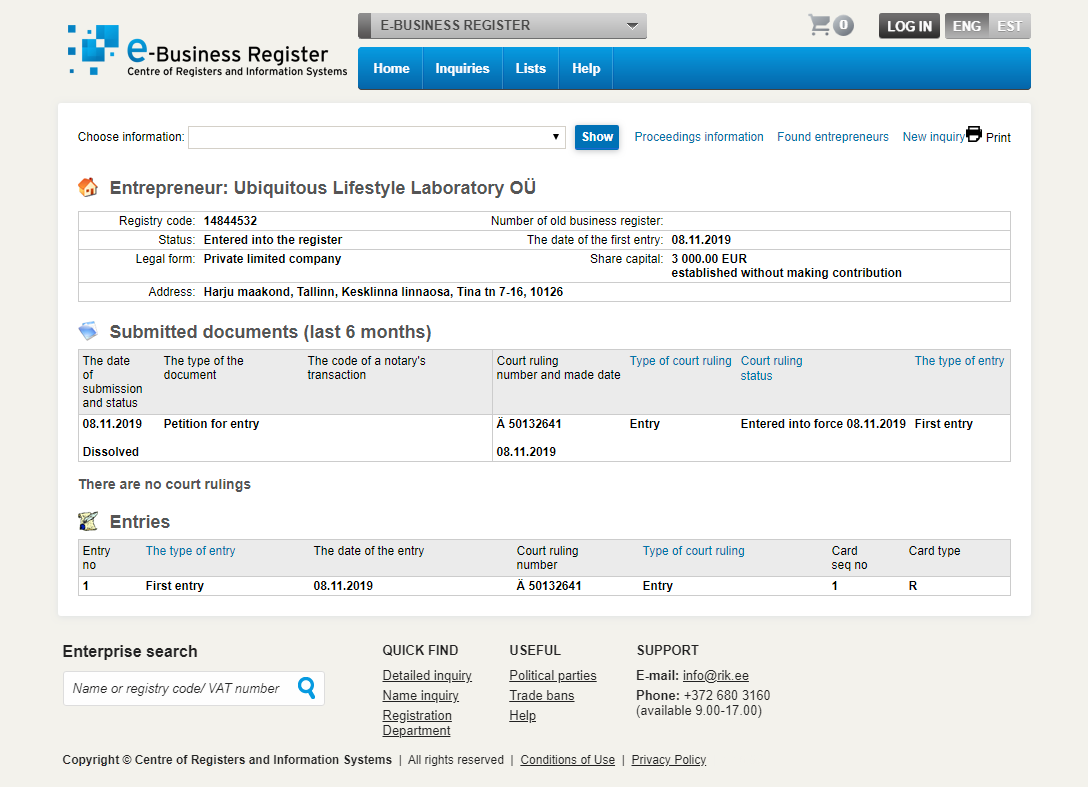Sort by Court ruling status header
Image resolution: width=1088 pixels, height=787 pixels.
coord(772,368)
